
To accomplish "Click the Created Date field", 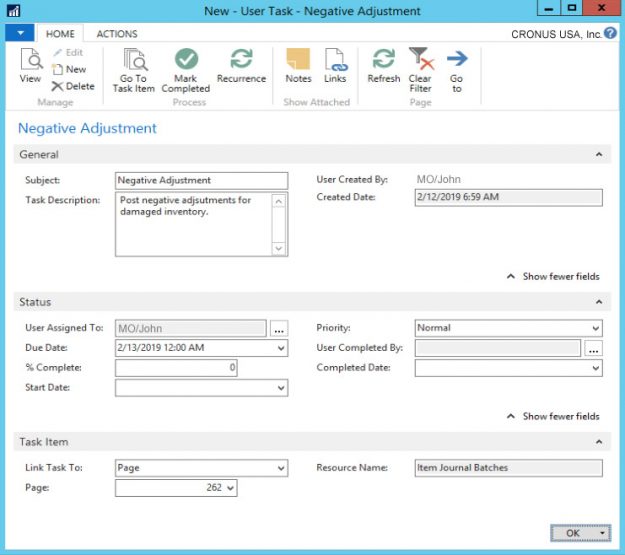I will [508, 197].
